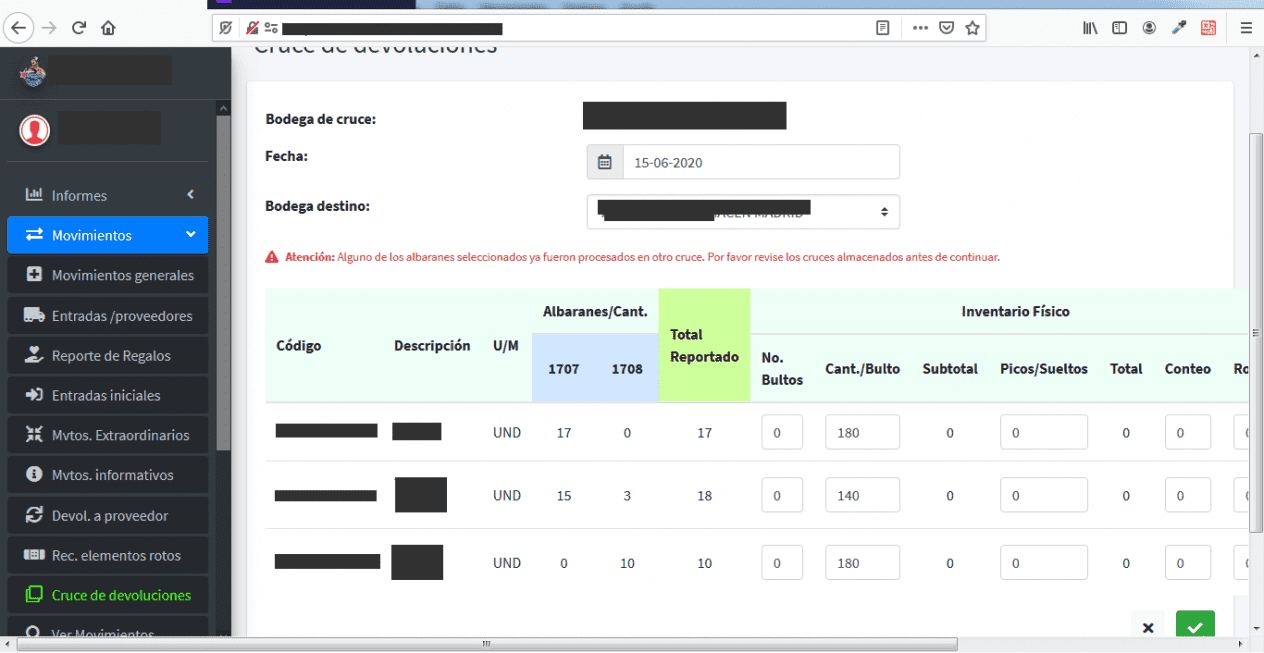Click the eyedropper extension icon

click(1180, 28)
